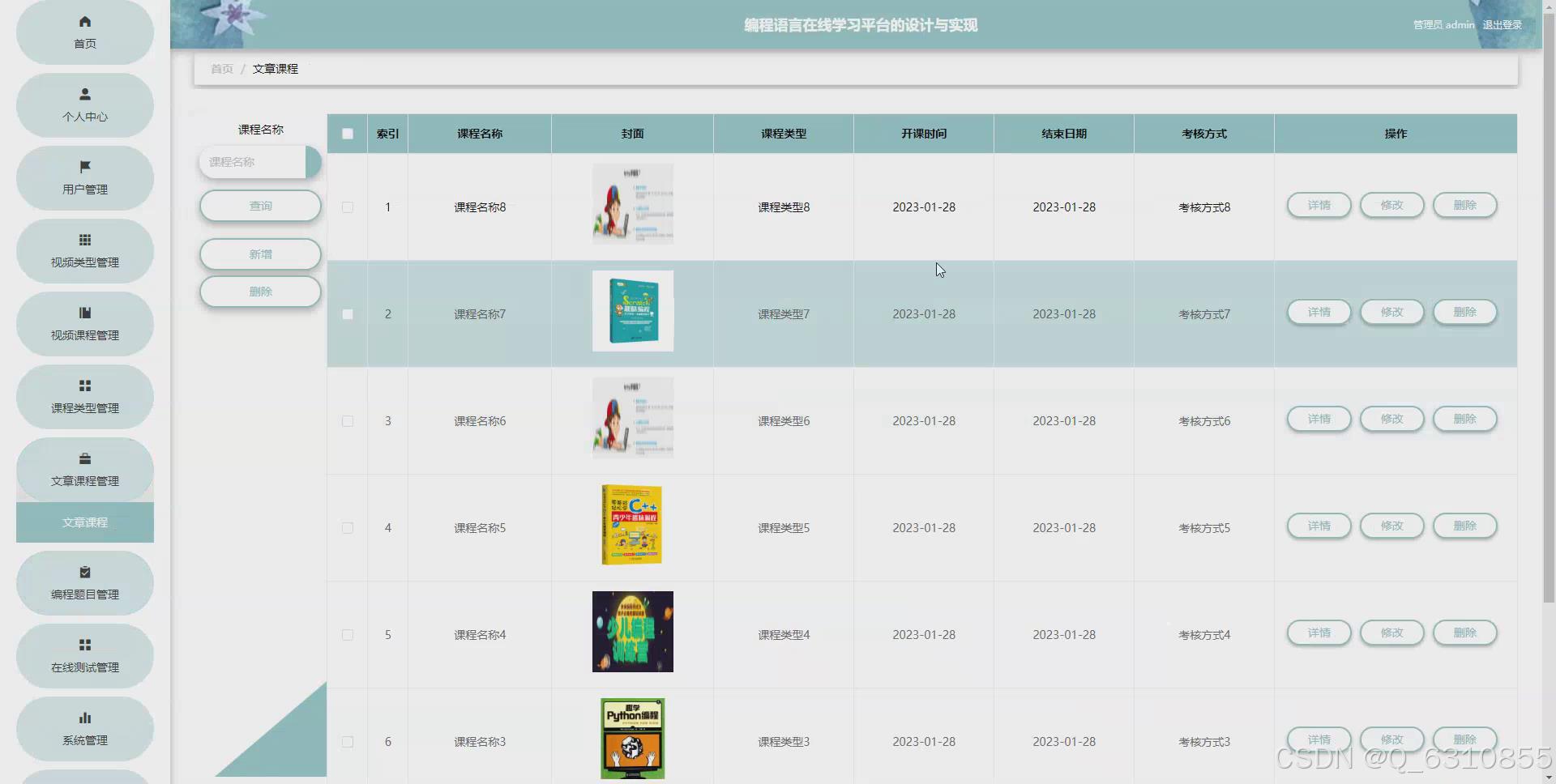Expand 视频课程管理 sidebar menu
This screenshot has height=784, width=1556.
[85, 324]
